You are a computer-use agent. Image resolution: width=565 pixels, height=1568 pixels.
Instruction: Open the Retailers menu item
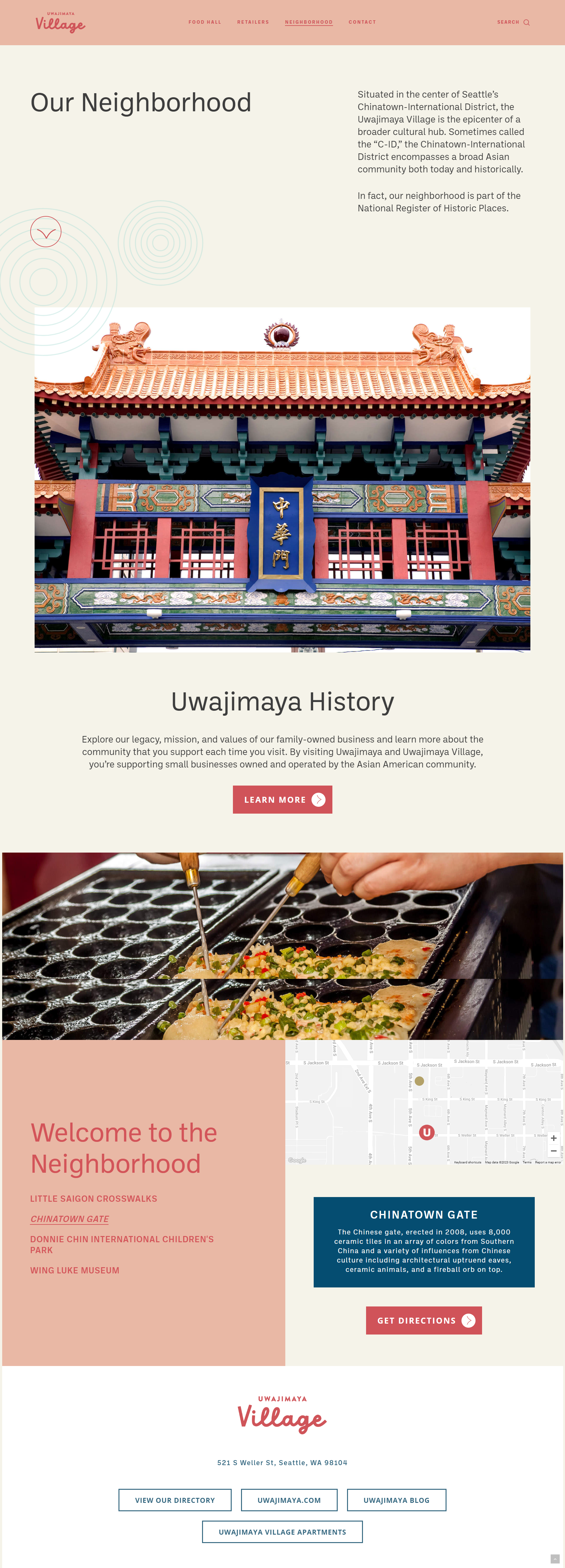point(253,22)
